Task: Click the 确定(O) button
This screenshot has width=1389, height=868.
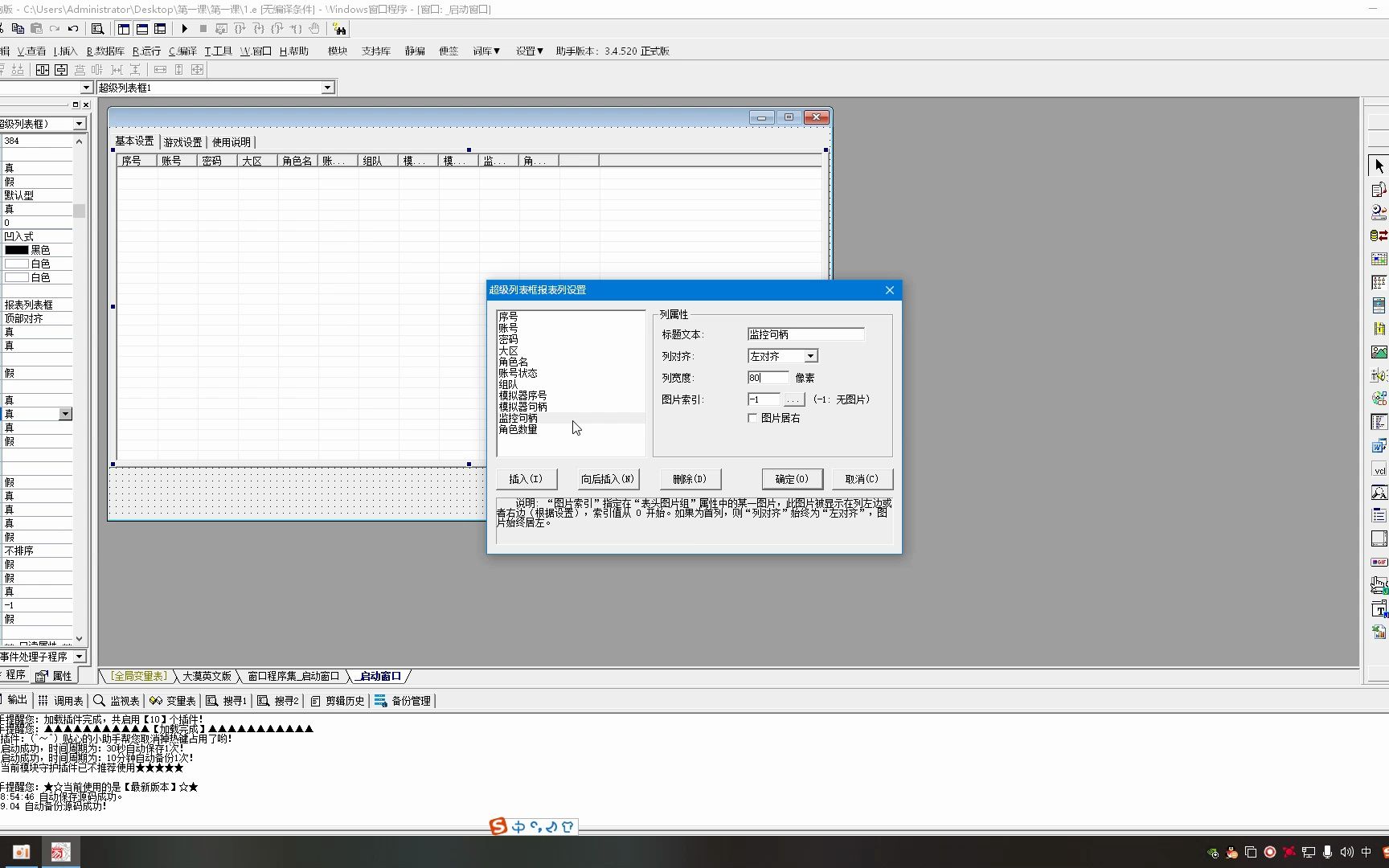Action: [x=792, y=479]
